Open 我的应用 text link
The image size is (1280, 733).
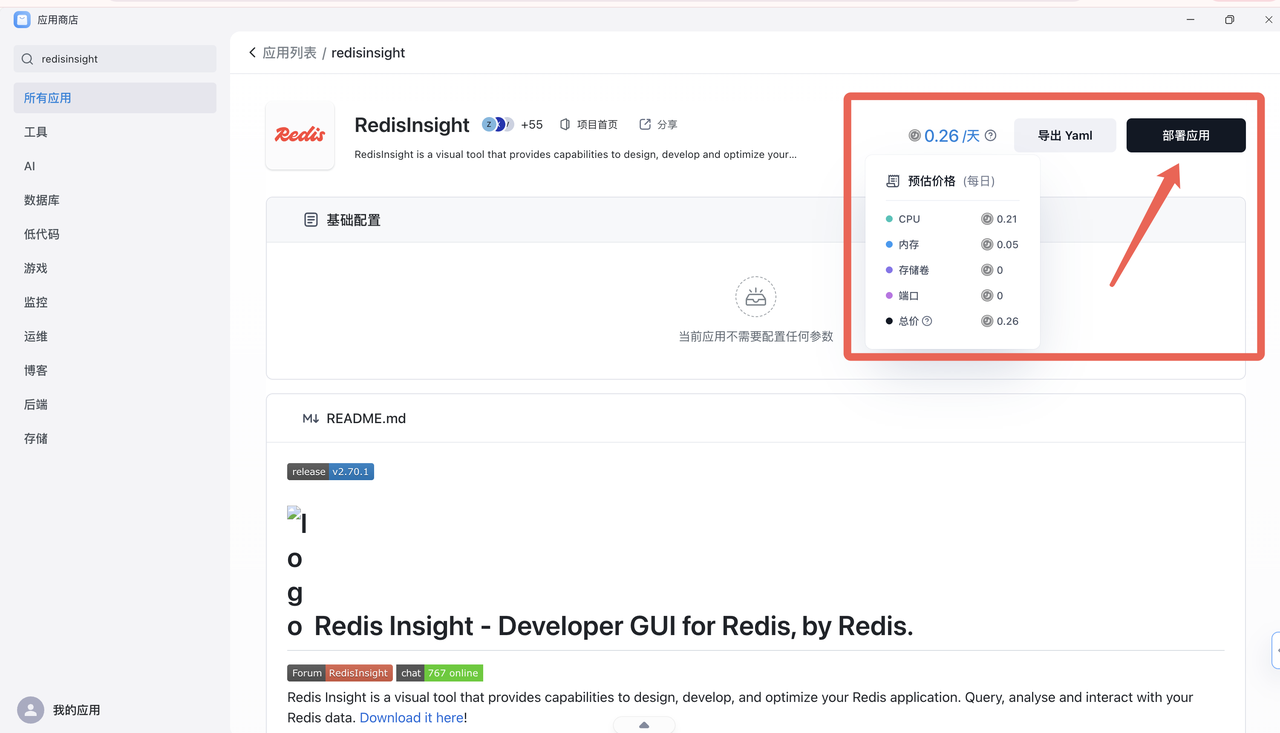[x=76, y=710]
